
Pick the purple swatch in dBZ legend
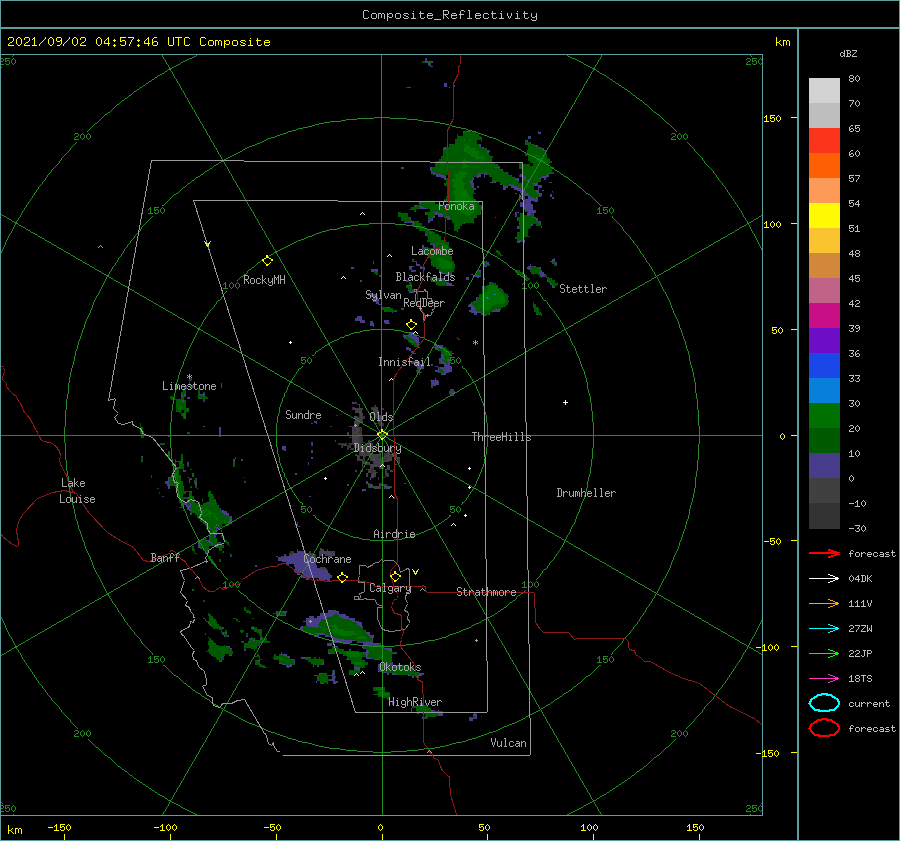(x=824, y=340)
